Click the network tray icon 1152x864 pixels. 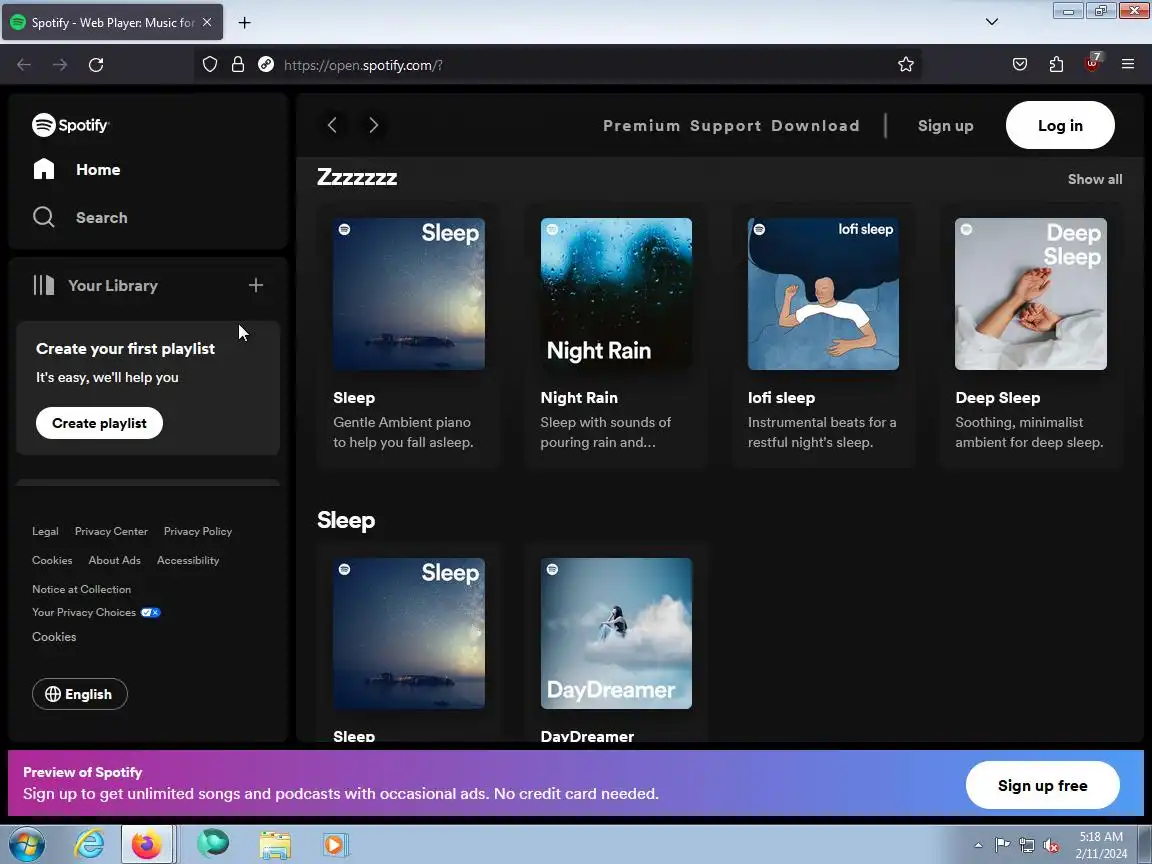click(x=1026, y=846)
